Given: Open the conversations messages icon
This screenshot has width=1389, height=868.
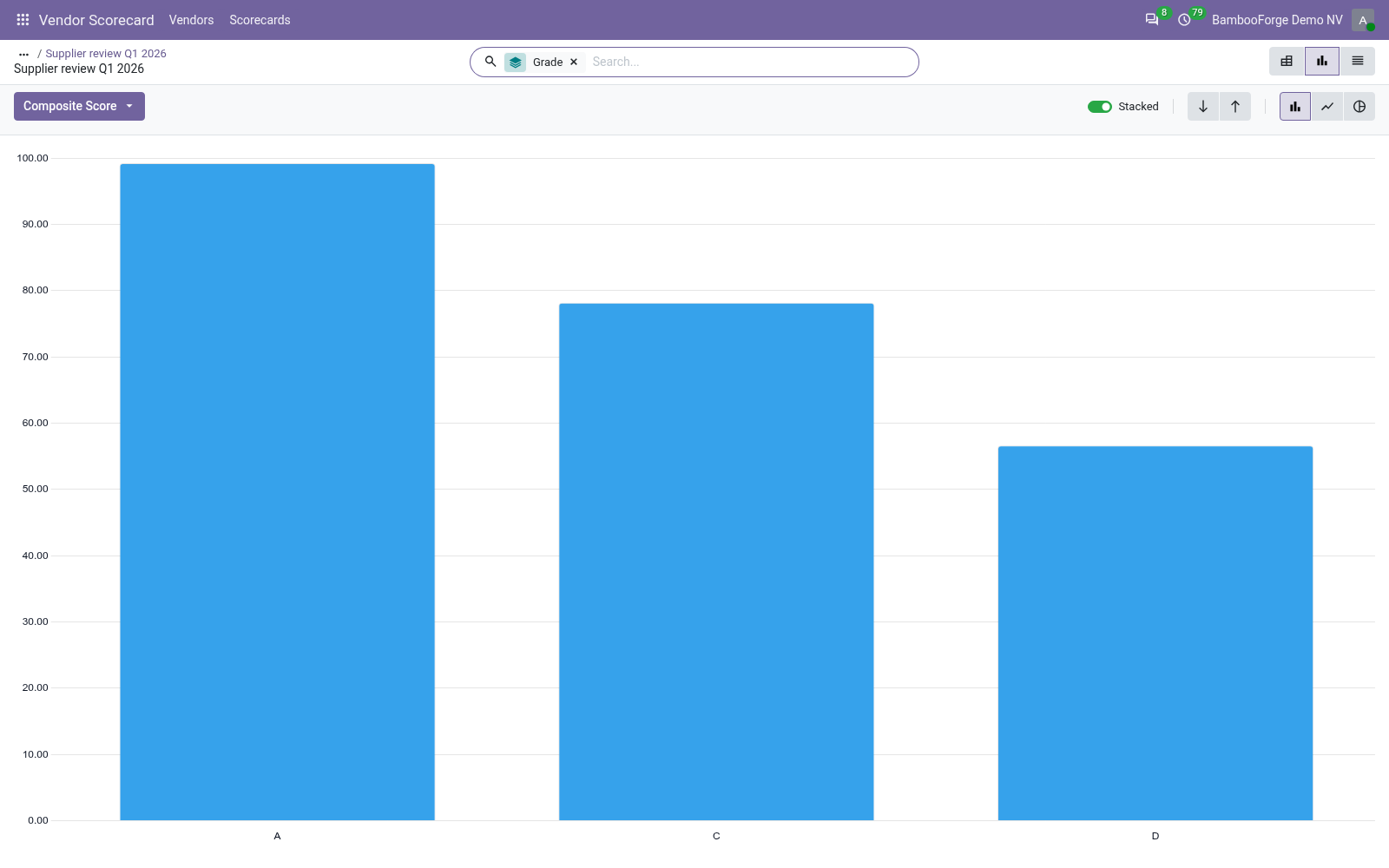Looking at the screenshot, I should point(1152,19).
